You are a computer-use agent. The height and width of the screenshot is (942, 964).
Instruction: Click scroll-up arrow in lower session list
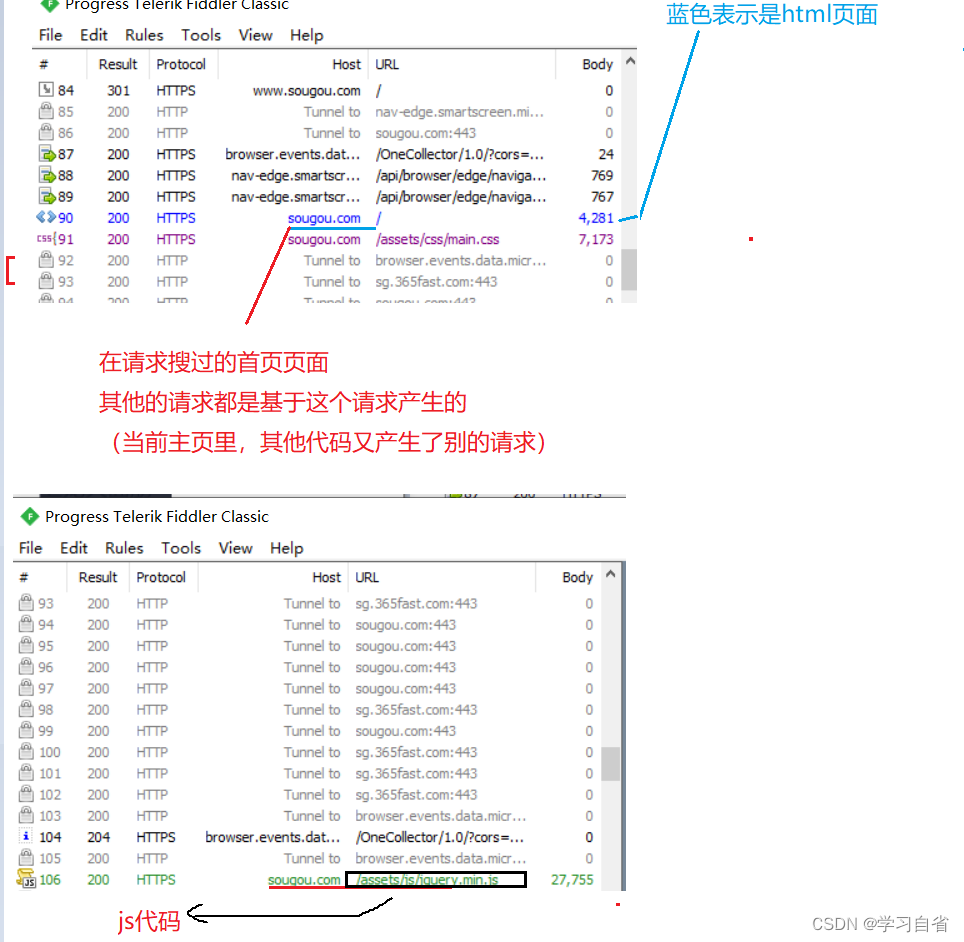pyautogui.click(x=610, y=574)
